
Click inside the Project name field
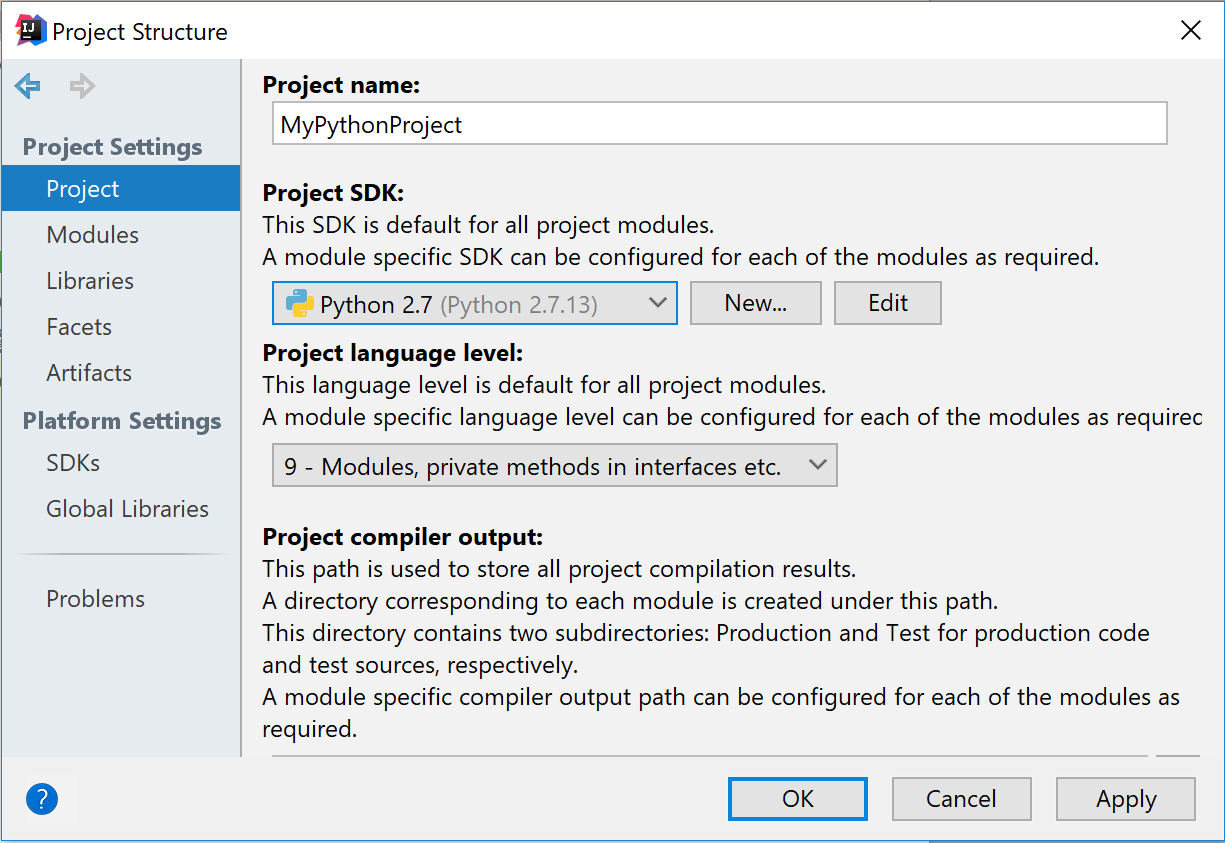(719, 123)
